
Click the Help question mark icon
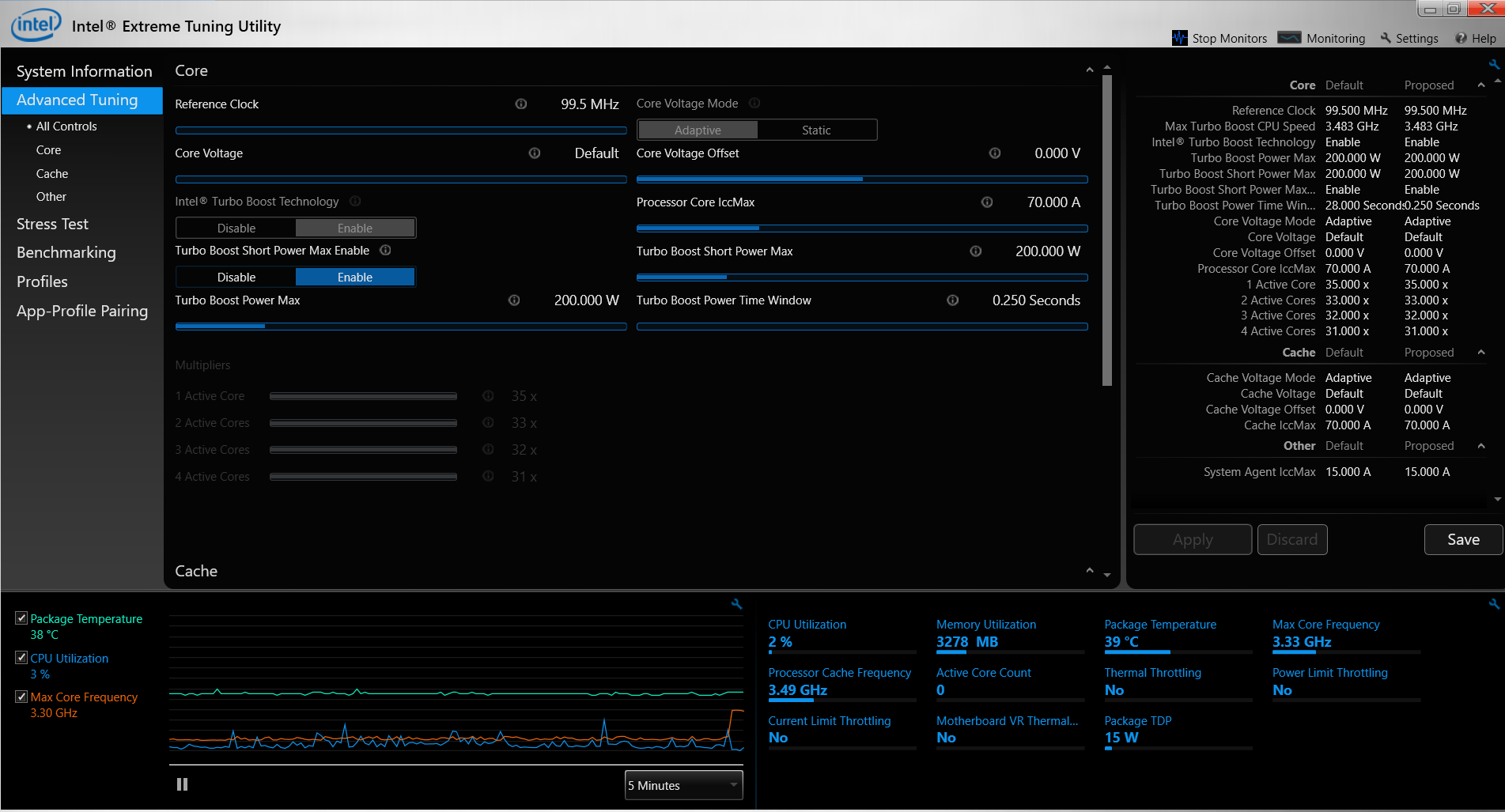coord(1461,38)
